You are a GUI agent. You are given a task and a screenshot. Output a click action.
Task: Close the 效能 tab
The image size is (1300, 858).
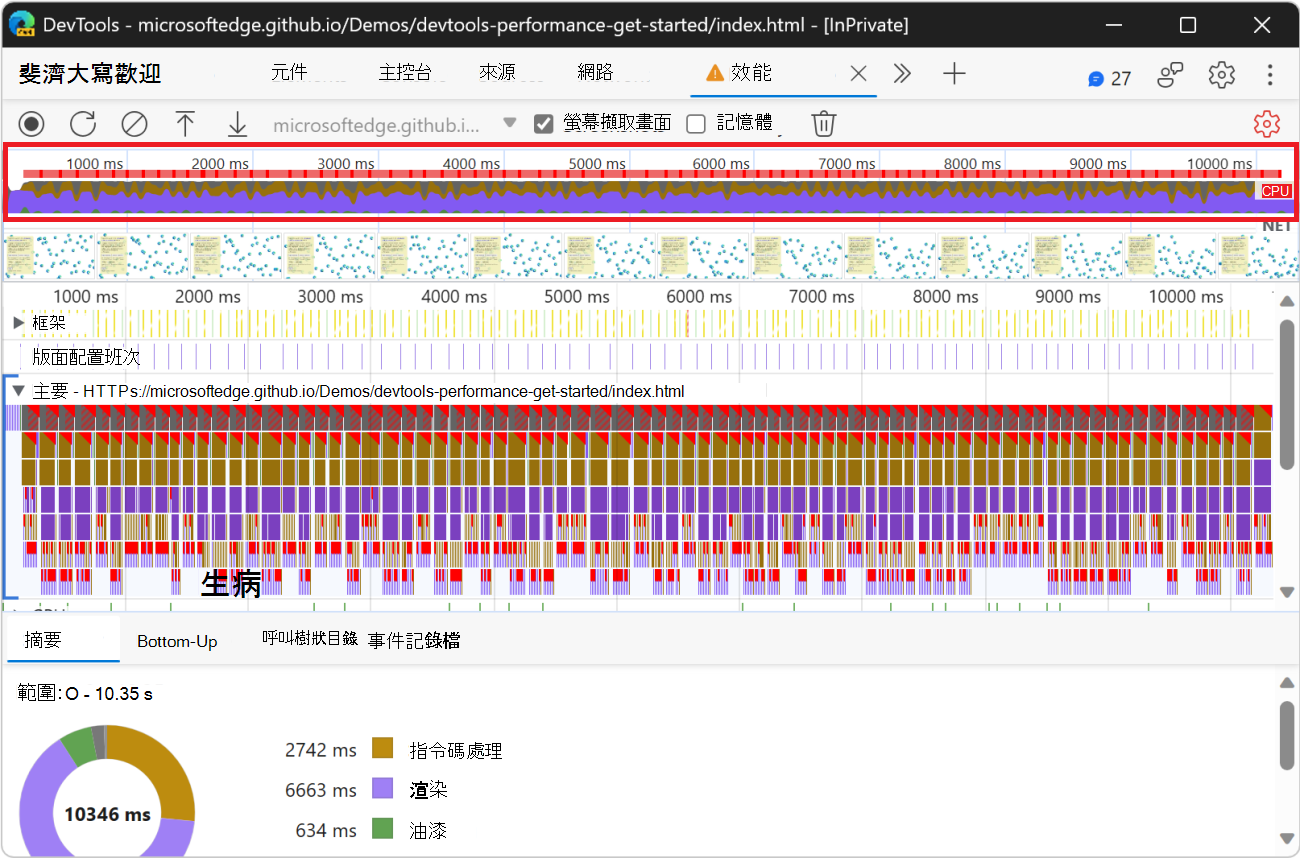click(858, 73)
